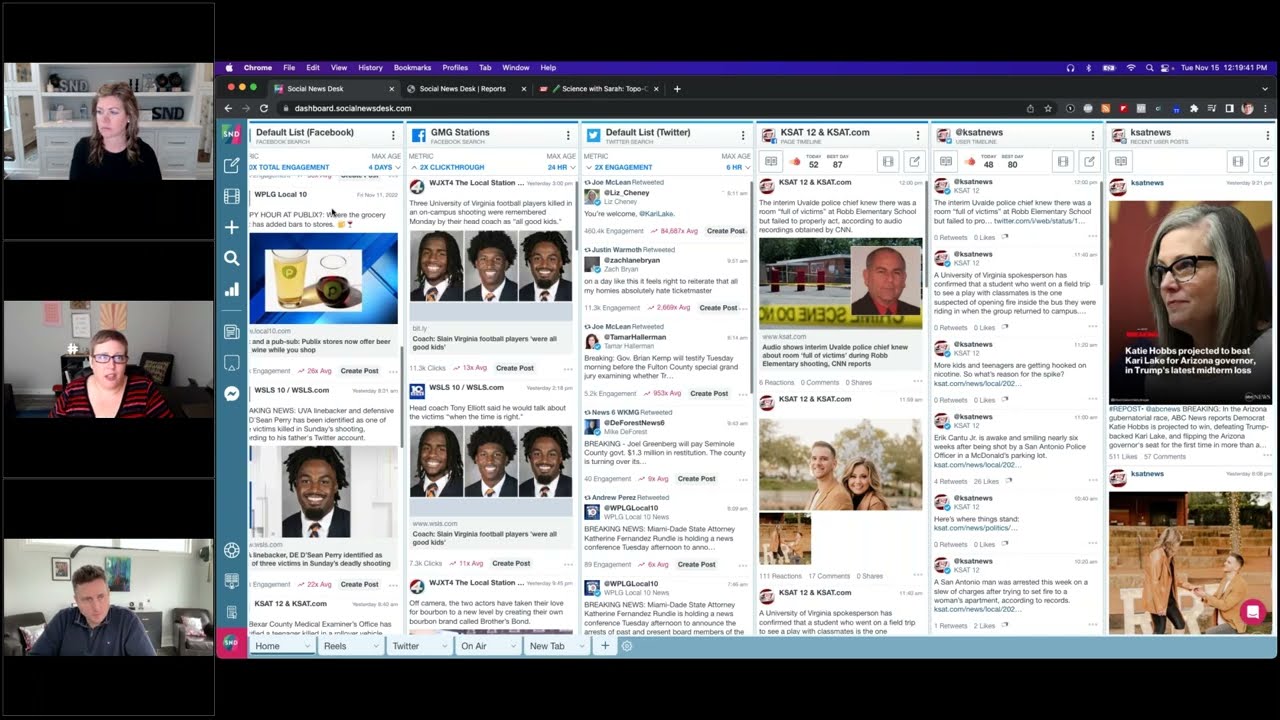Viewport: 1280px width, 720px height.
Task: Open options menu for Default List (Twitter) column
Action: click(742, 134)
